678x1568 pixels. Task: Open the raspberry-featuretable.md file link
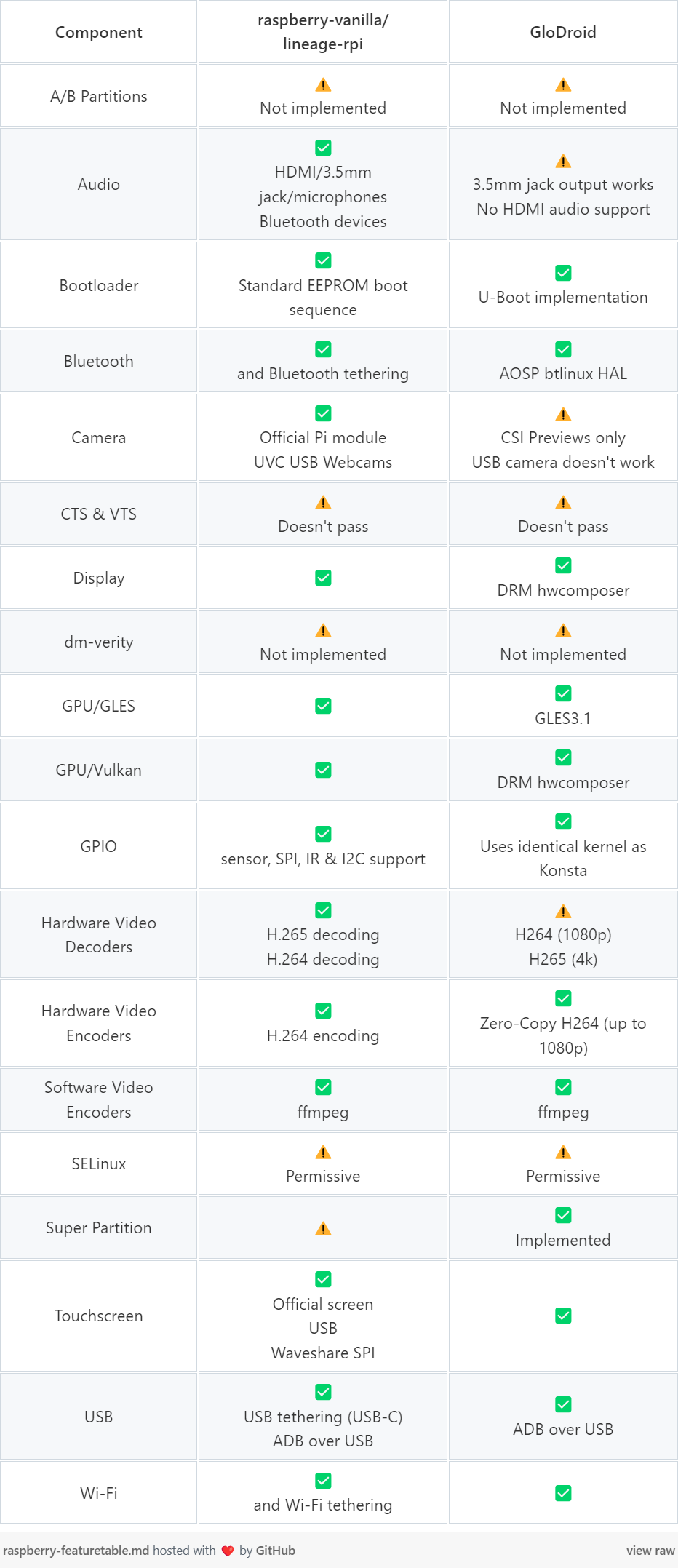(76, 1551)
